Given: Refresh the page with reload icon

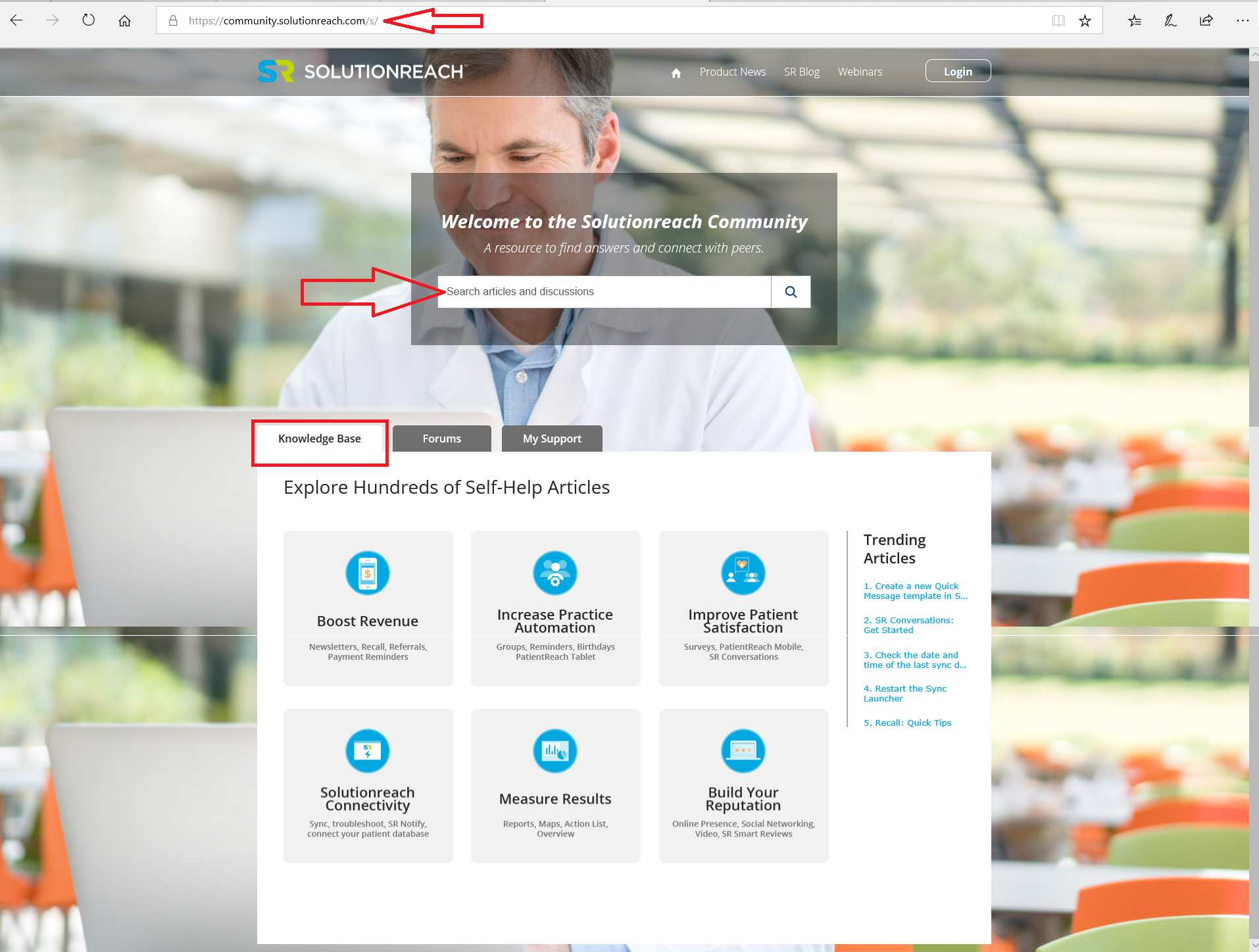Looking at the screenshot, I should click(x=88, y=20).
